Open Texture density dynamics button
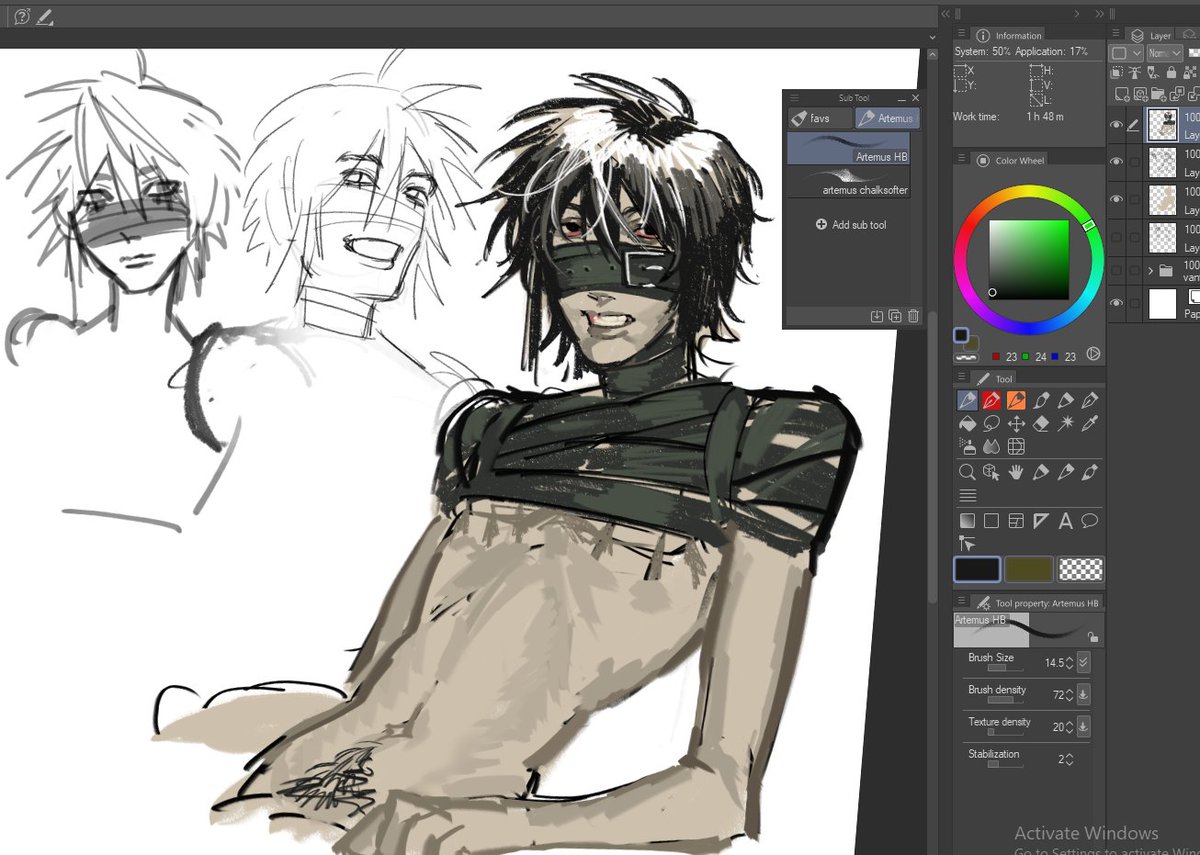 tap(1084, 726)
